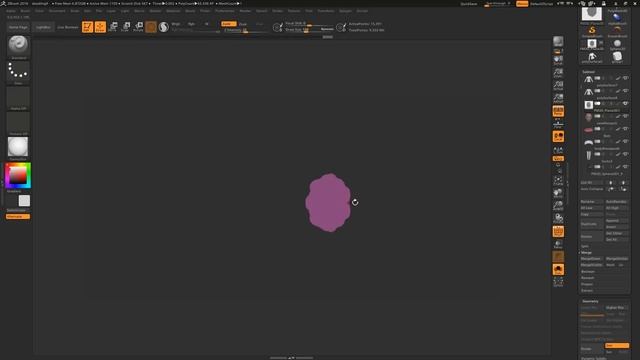This screenshot has width=640, height=360.
Task: Toggle the PolyF line fill button
Action: (x=558, y=231)
